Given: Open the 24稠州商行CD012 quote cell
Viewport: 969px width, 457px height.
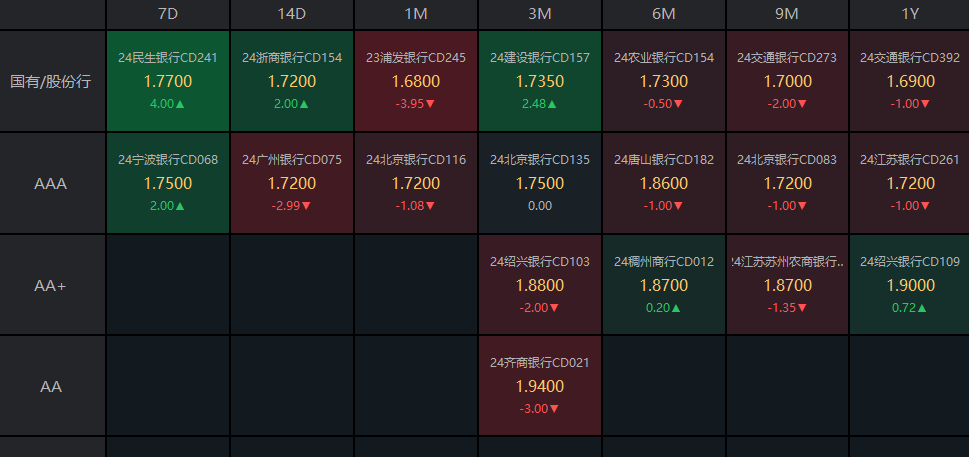Looking at the screenshot, I should click(x=664, y=285).
